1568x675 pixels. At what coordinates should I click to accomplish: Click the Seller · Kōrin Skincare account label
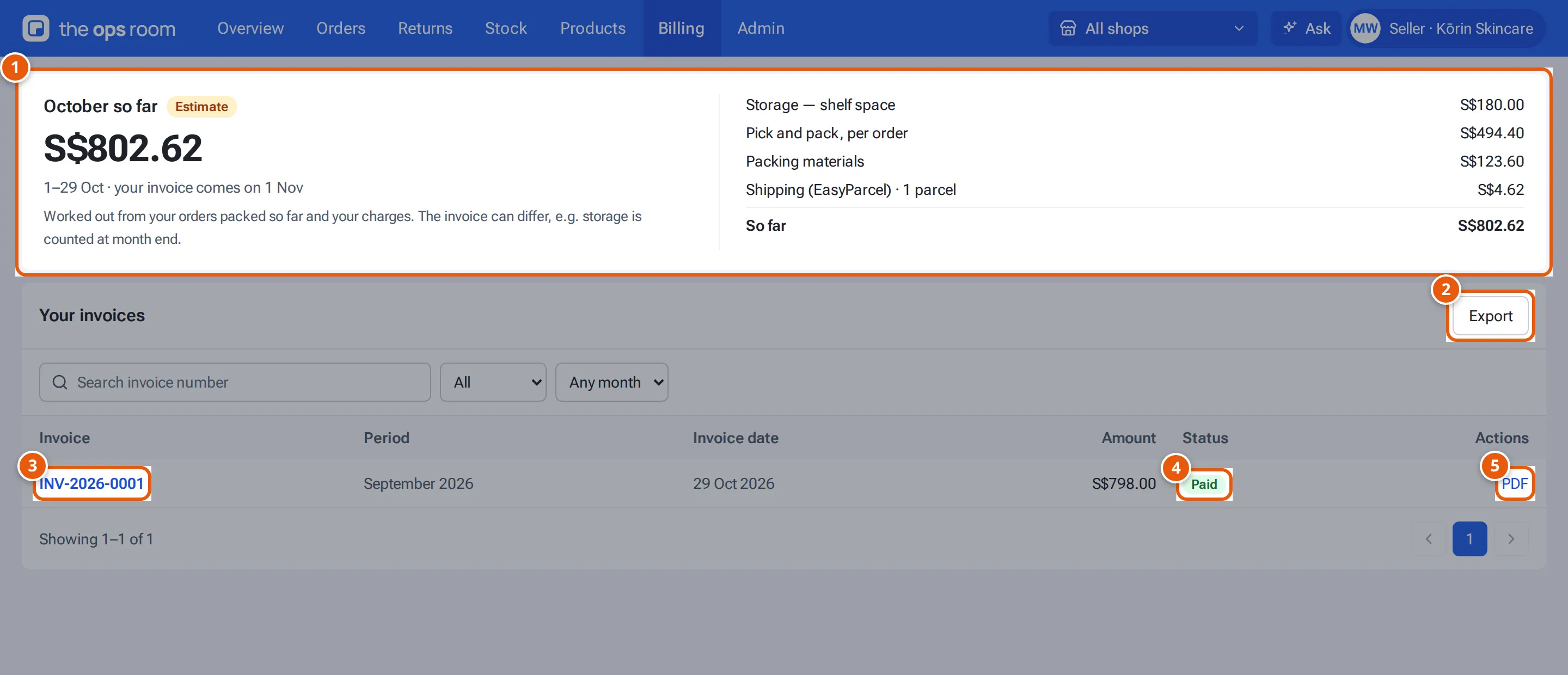pos(1461,28)
